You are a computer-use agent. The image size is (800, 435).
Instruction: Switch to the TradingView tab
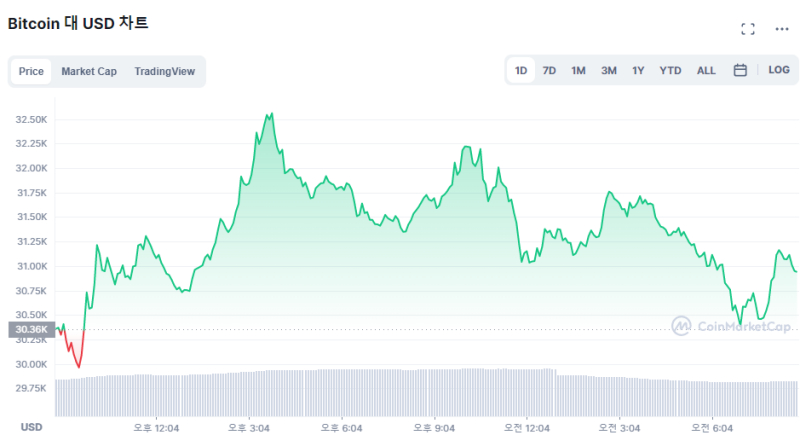165,71
